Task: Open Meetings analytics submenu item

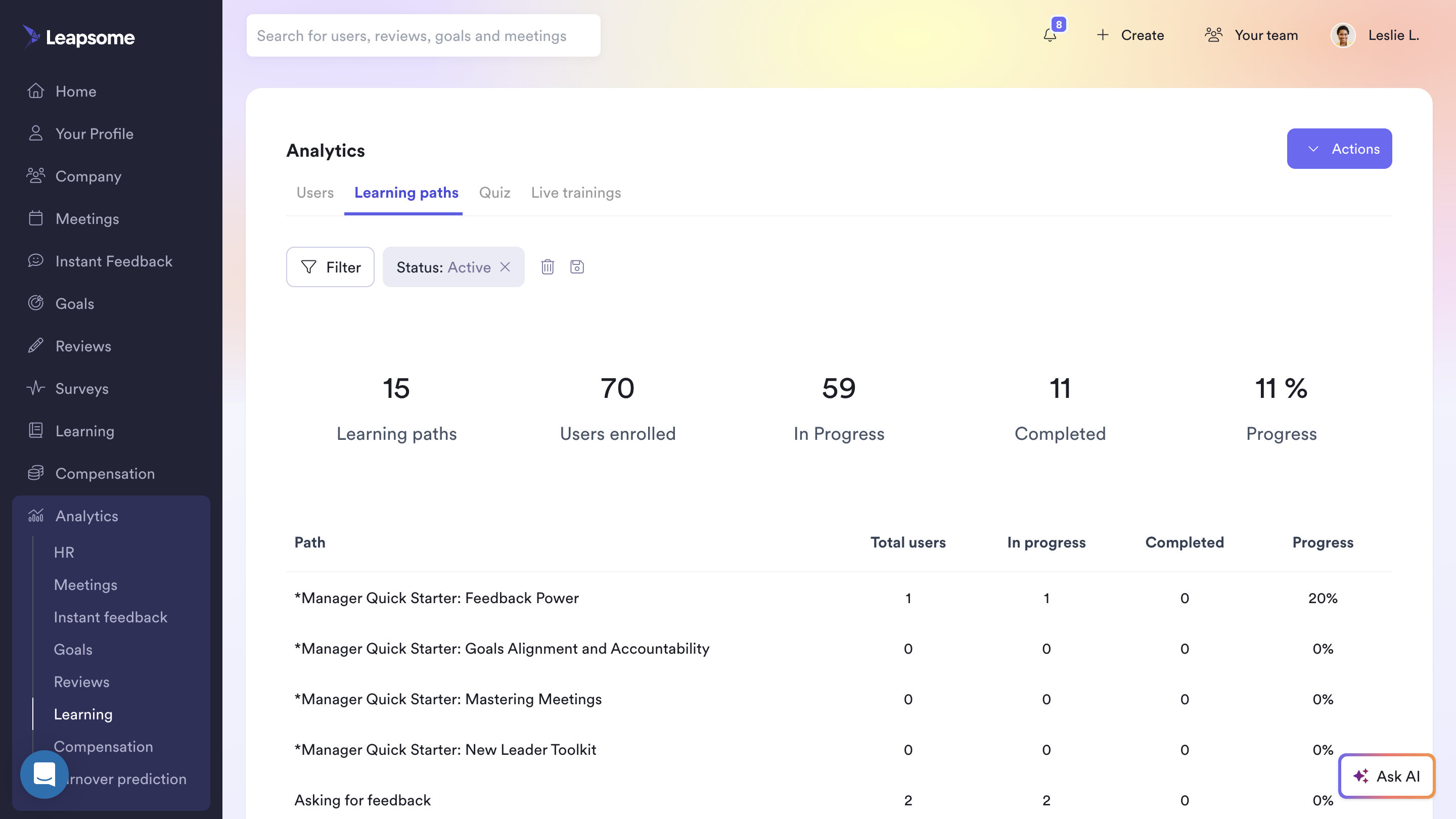Action: [x=85, y=584]
